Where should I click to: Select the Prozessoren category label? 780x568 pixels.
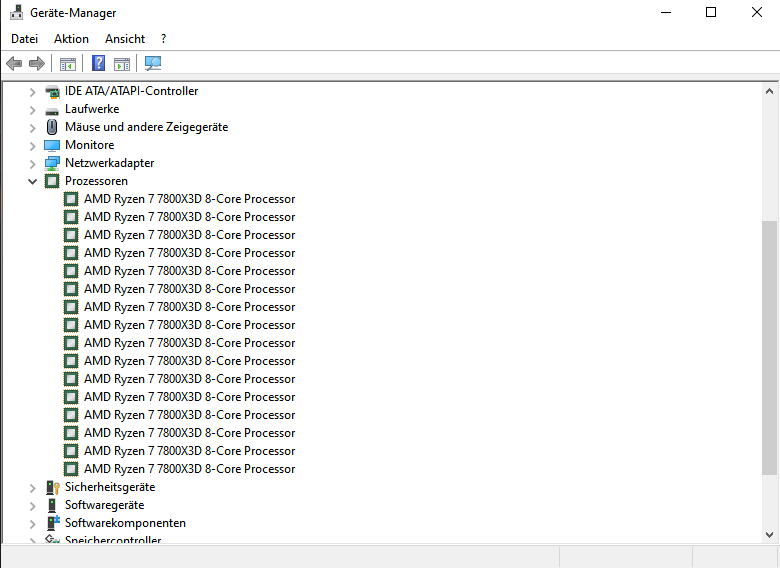point(96,181)
